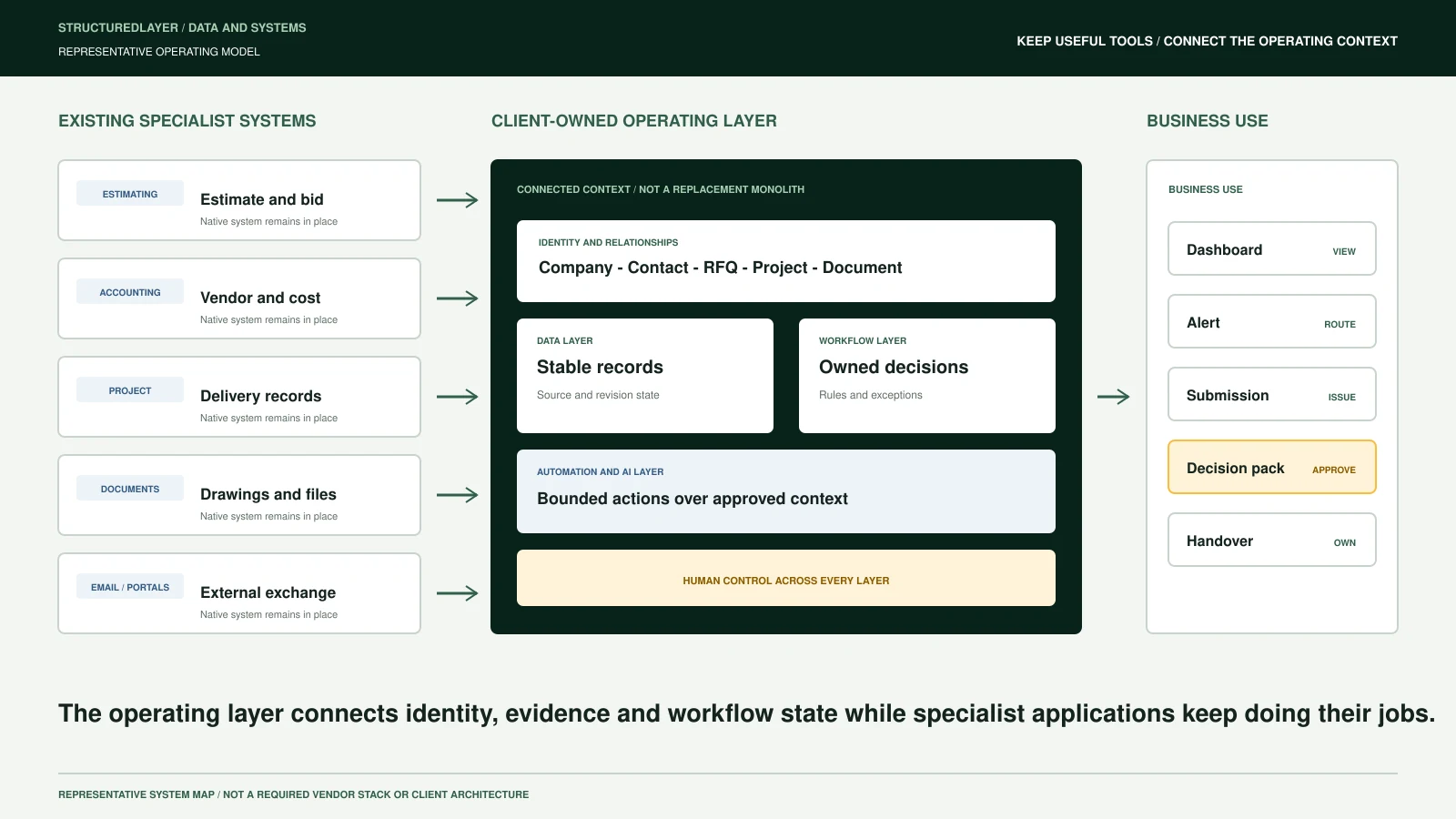Screen dimensions: 1456x819
Task: Click the 'Existing Specialist Systems' heading
Action: (187, 121)
